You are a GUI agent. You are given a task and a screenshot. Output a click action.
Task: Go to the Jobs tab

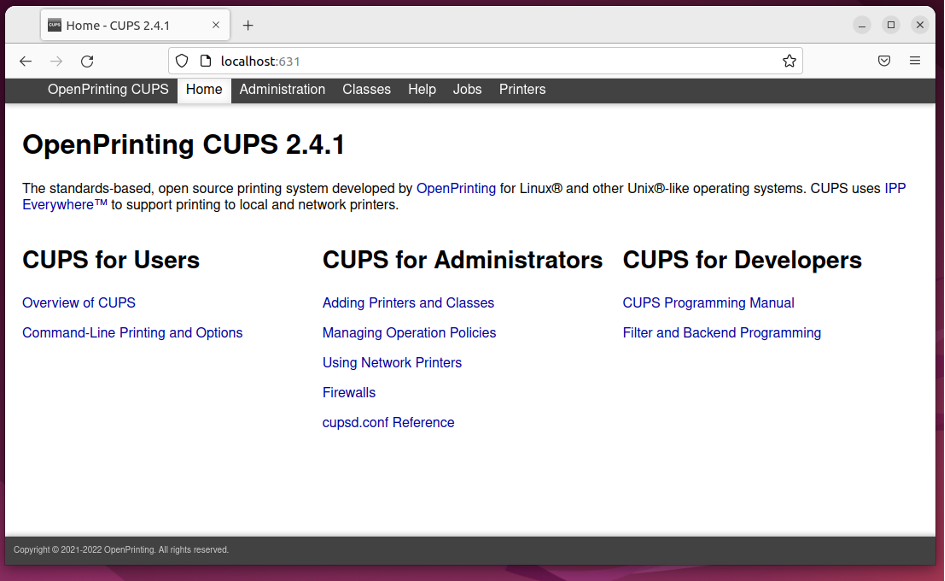point(467,90)
